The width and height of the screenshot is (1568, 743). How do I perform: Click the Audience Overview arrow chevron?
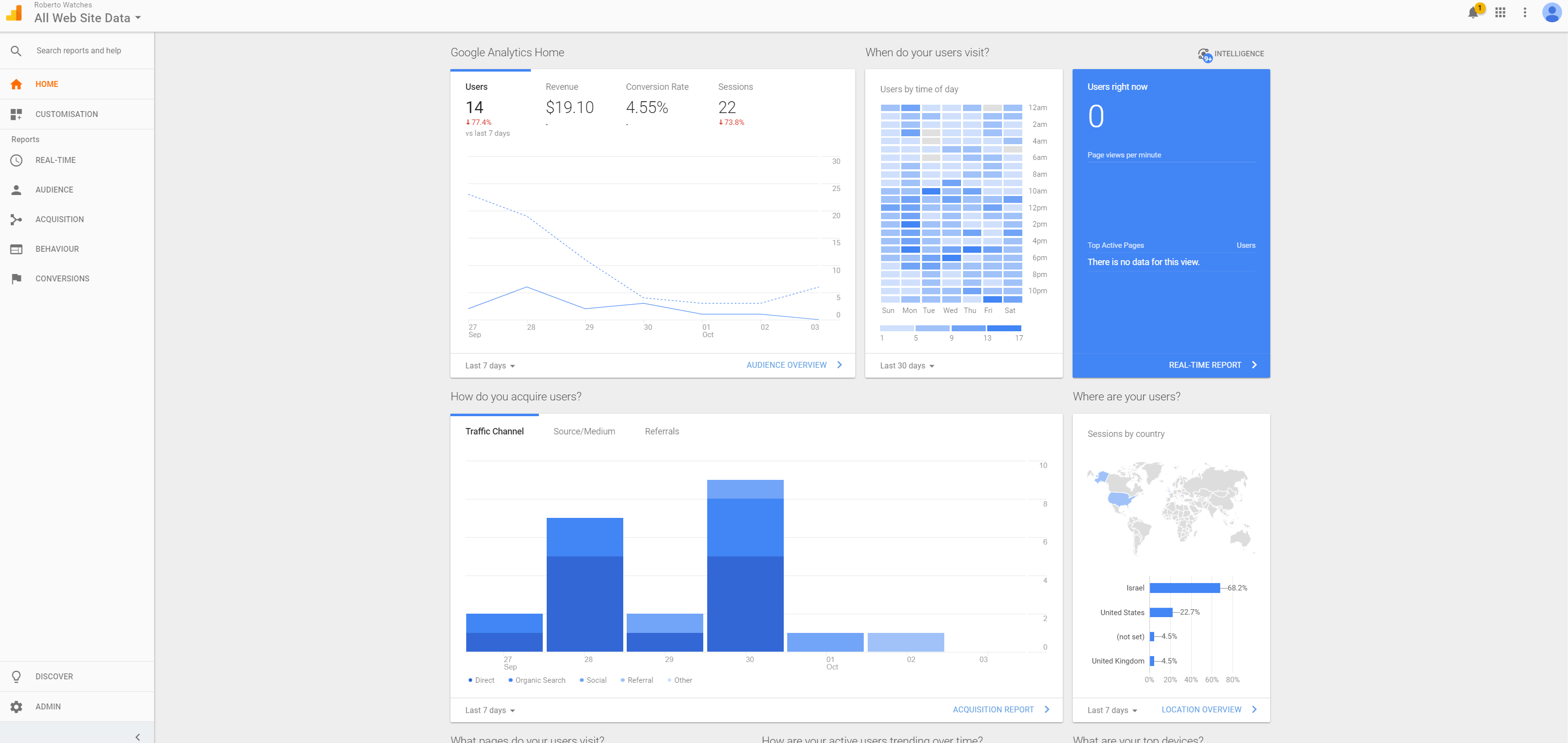(x=840, y=365)
